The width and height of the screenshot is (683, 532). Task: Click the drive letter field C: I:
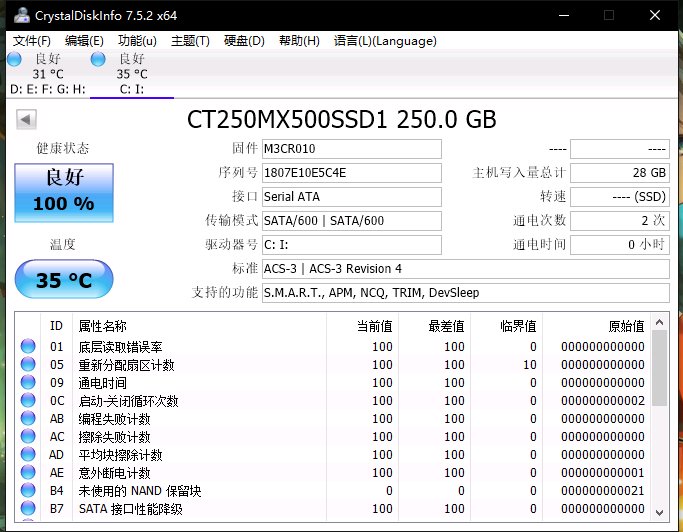[352, 245]
